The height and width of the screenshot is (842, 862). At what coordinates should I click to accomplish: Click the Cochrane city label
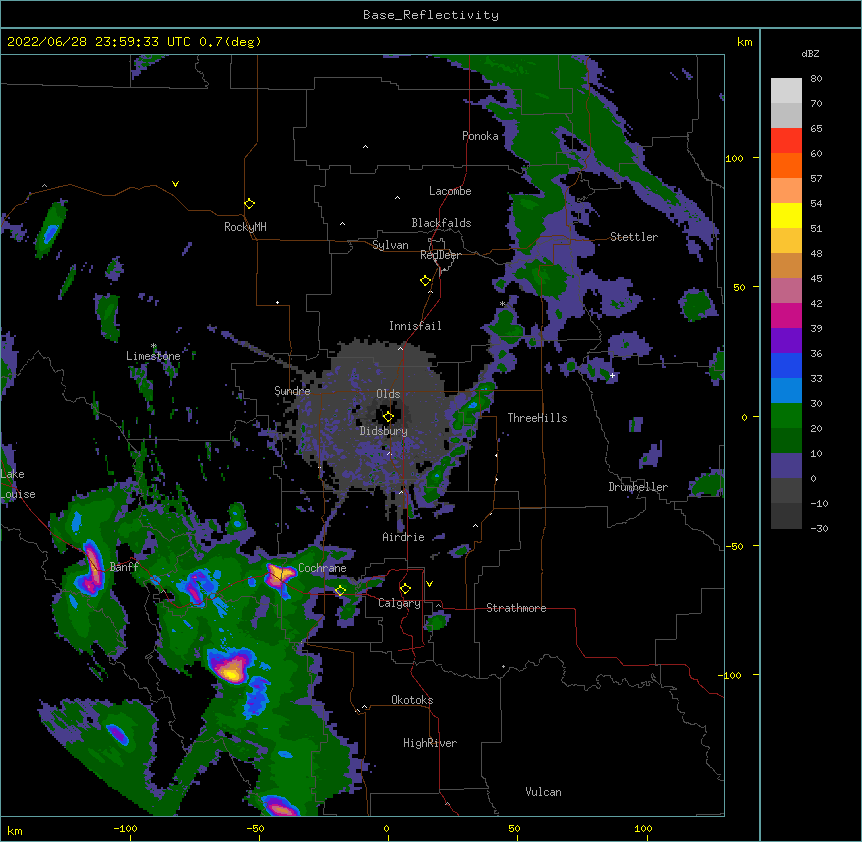[322, 568]
